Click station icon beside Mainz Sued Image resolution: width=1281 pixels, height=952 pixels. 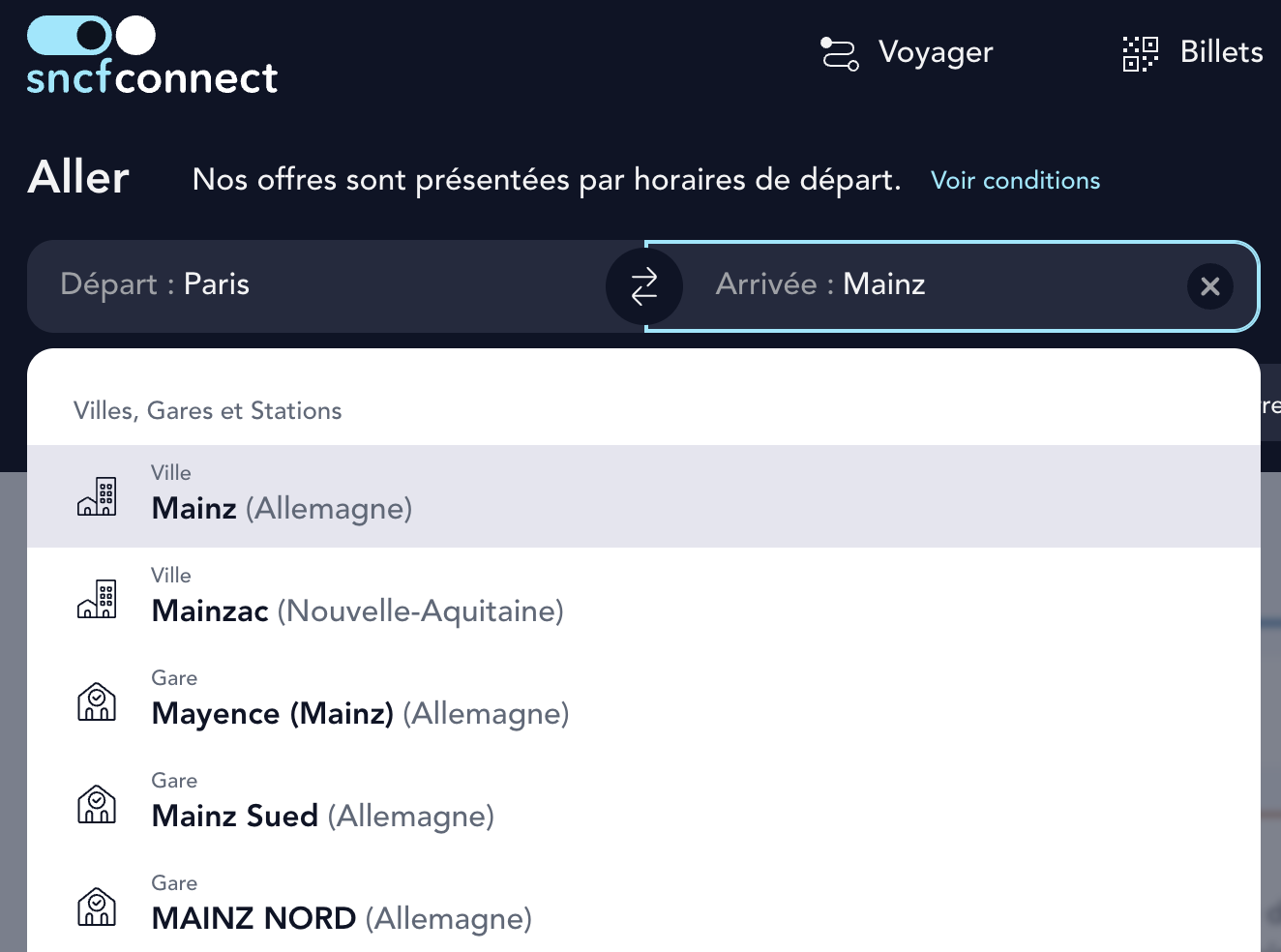point(97,804)
